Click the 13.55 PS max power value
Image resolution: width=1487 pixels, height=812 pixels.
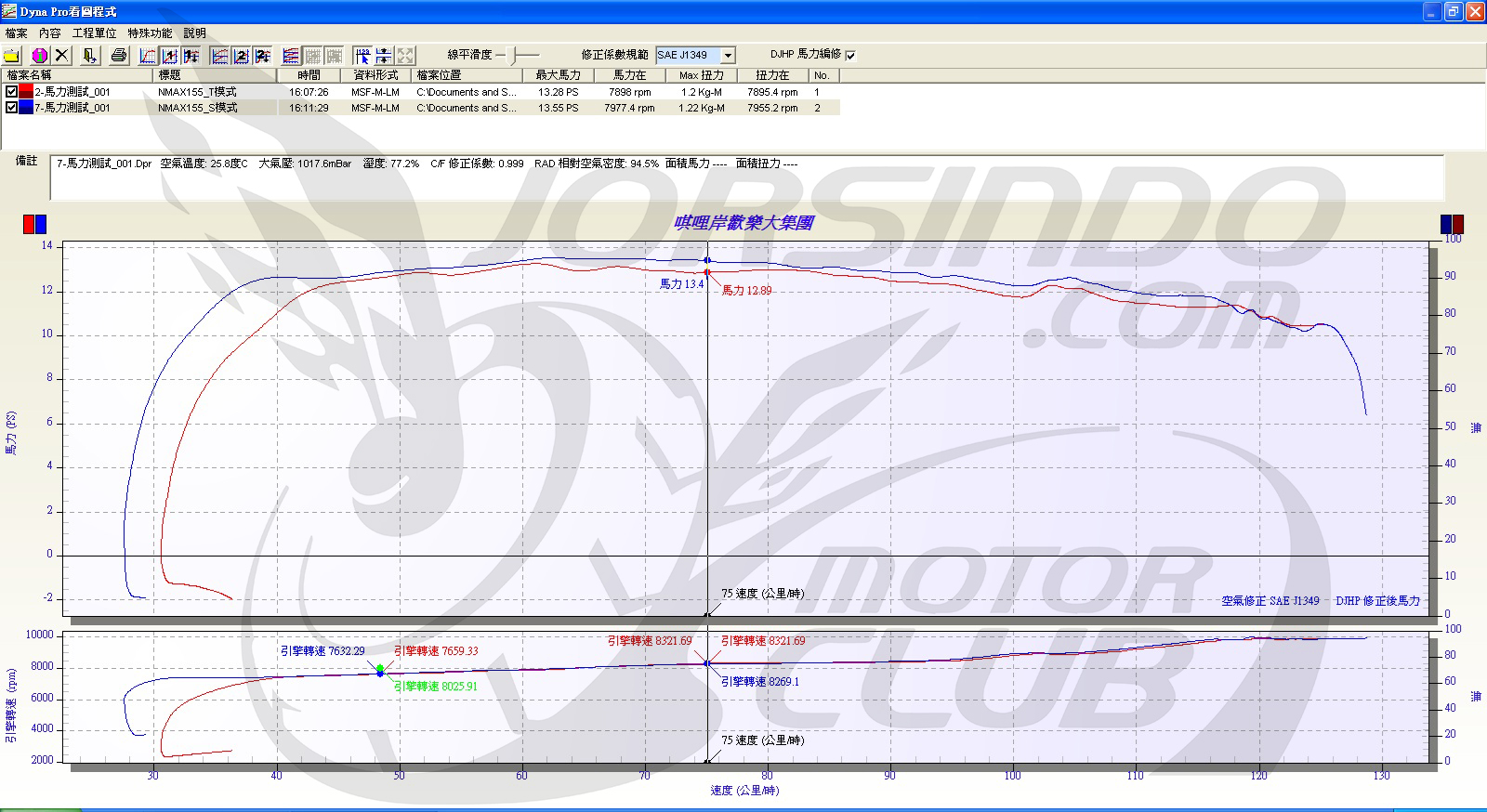coord(559,108)
